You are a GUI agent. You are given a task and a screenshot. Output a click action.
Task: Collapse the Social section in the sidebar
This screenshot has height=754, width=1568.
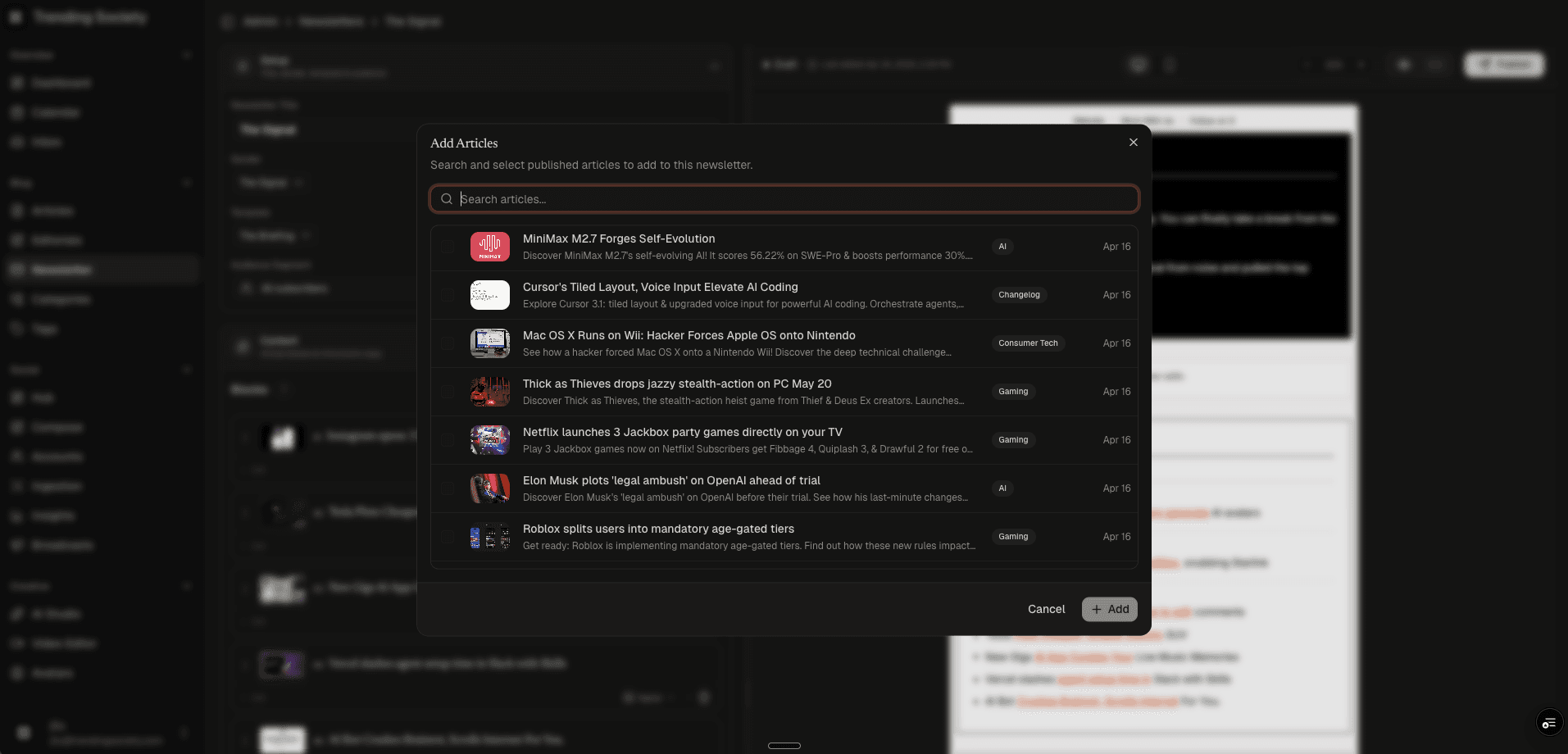[188, 370]
